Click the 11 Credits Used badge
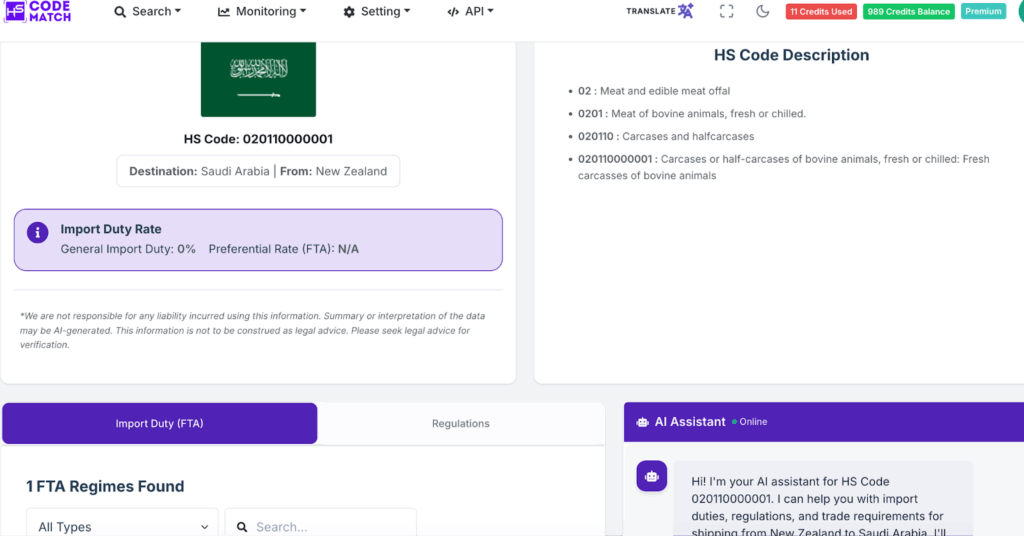1024x536 pixels. (821, 12)
